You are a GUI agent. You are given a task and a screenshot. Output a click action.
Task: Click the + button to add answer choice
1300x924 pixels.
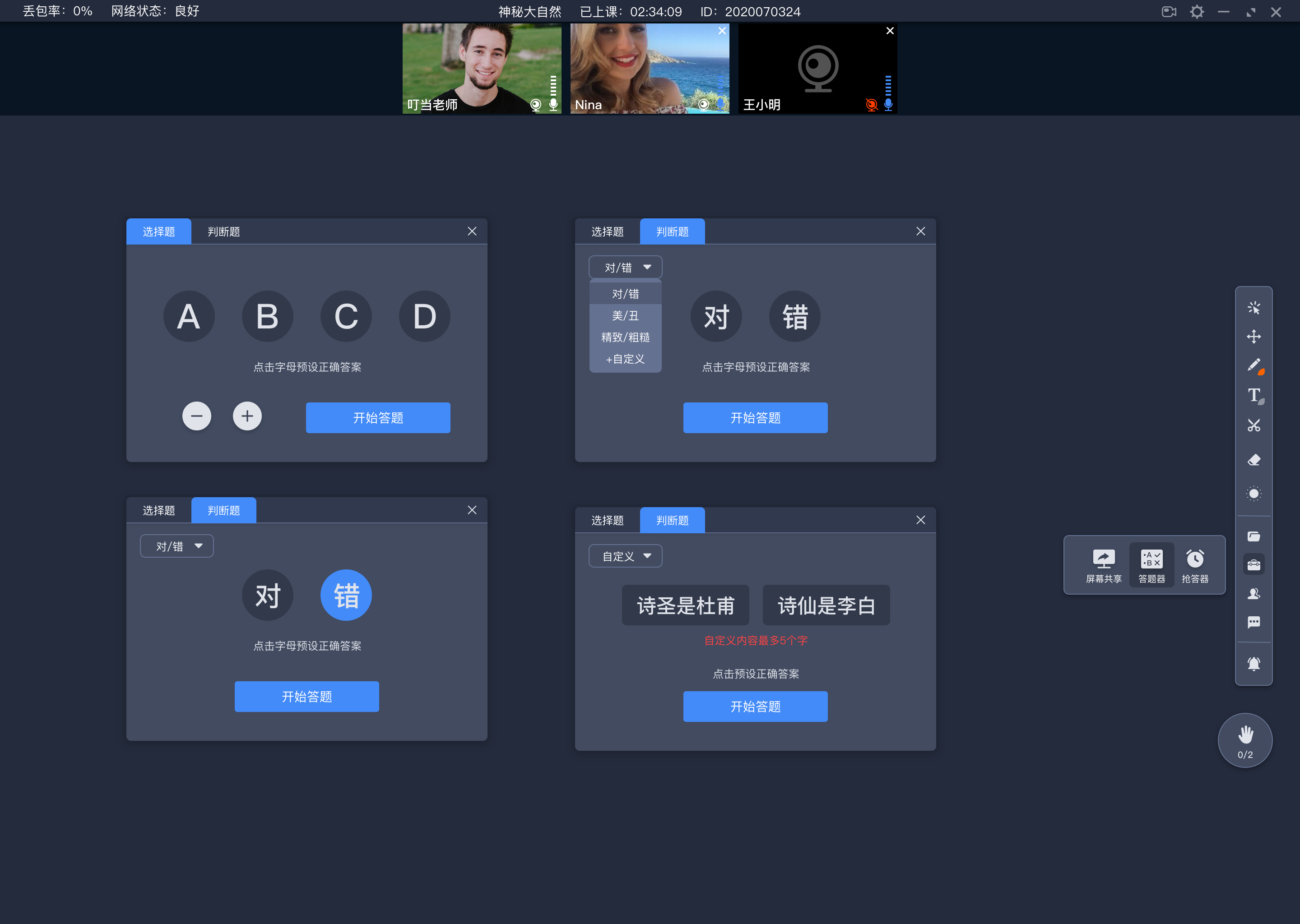[x=247, y=416]
